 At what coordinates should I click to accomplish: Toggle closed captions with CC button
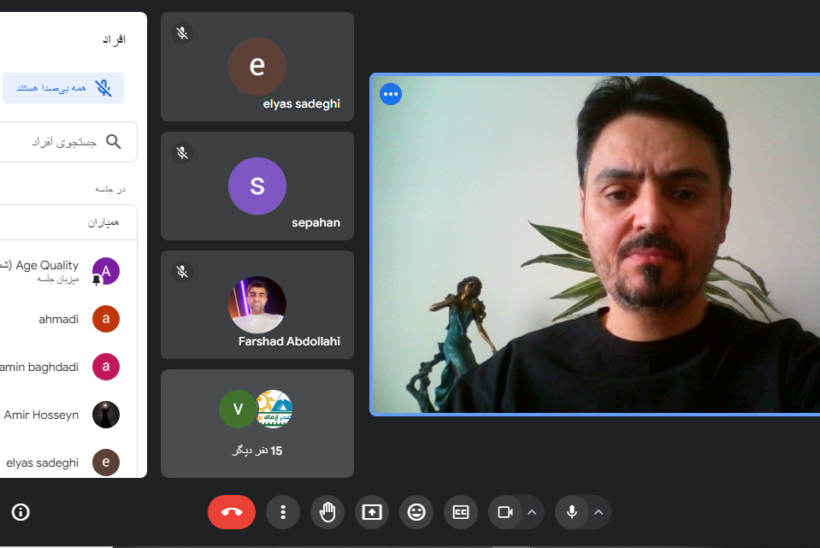[461, 512]
